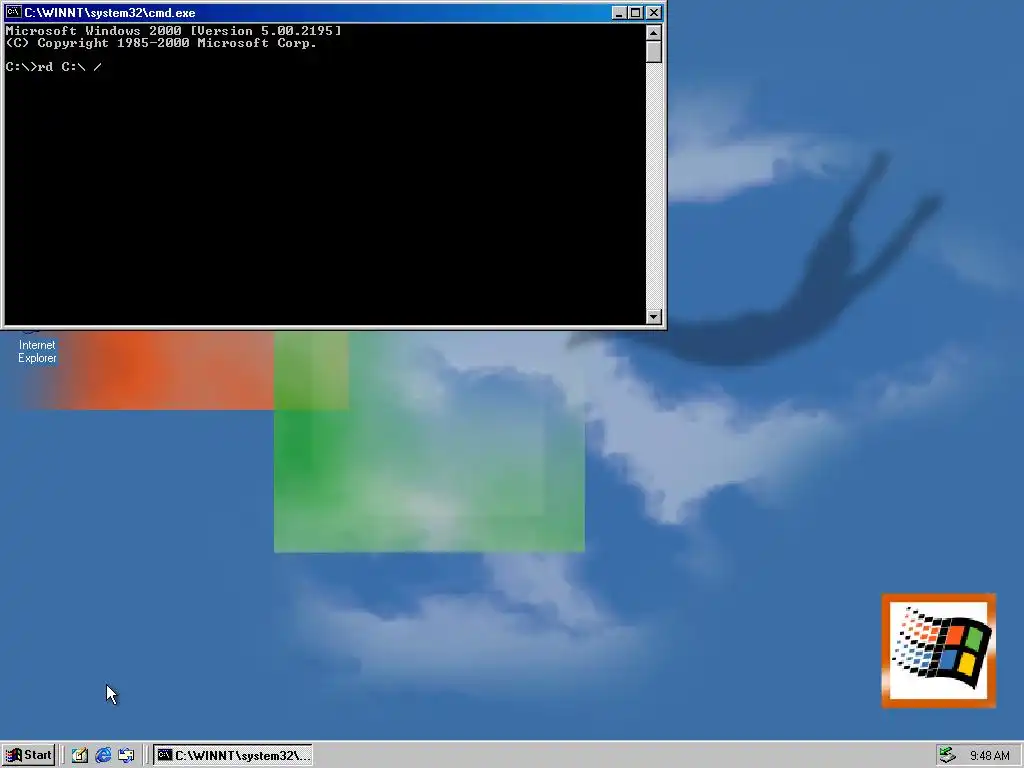1024x768 pixels.
Task: Click the Show Desktop Quick Launch icon
Action: 80,755
